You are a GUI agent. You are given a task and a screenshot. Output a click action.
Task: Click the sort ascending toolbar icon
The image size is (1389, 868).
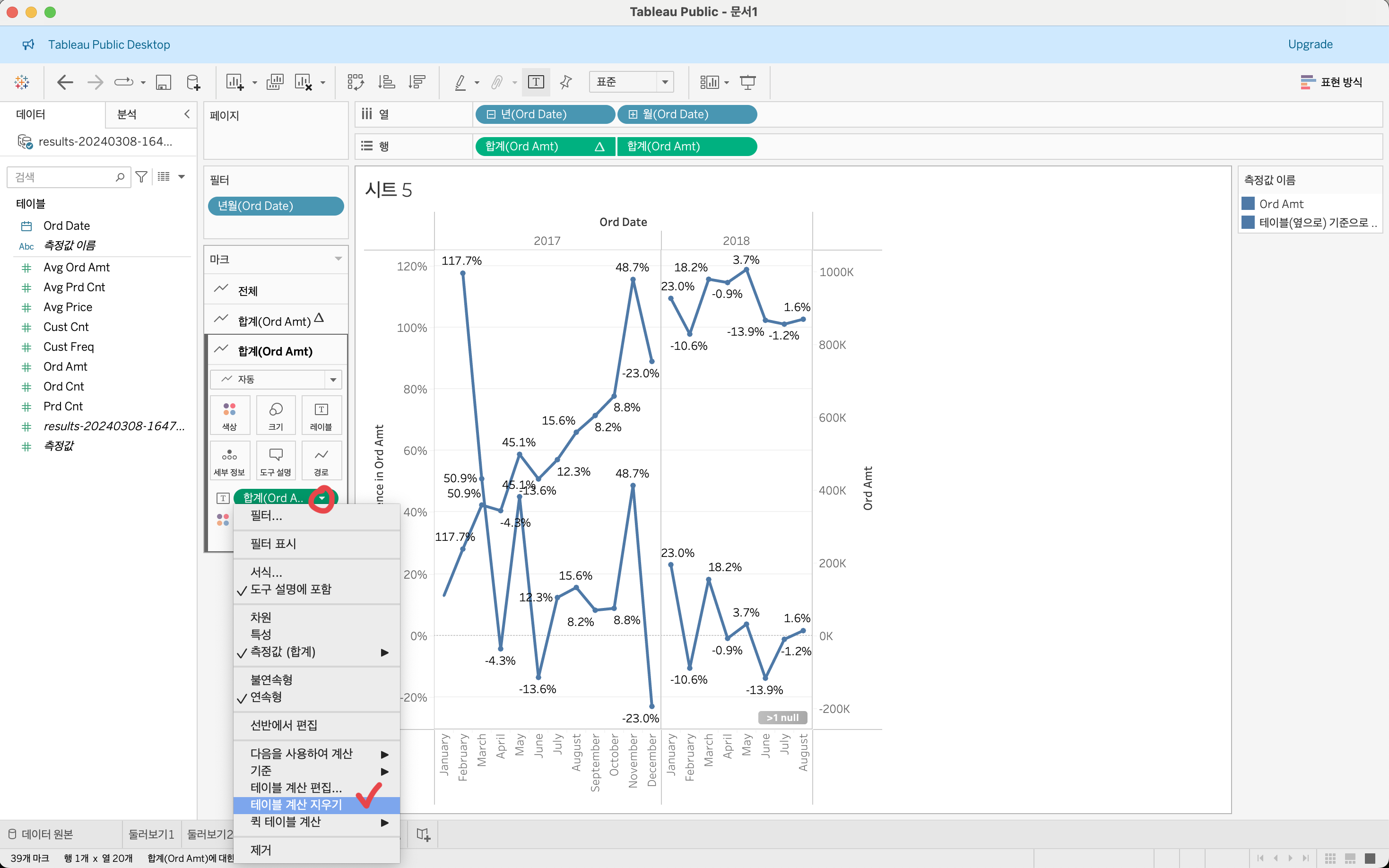click(x=386, y=82)
